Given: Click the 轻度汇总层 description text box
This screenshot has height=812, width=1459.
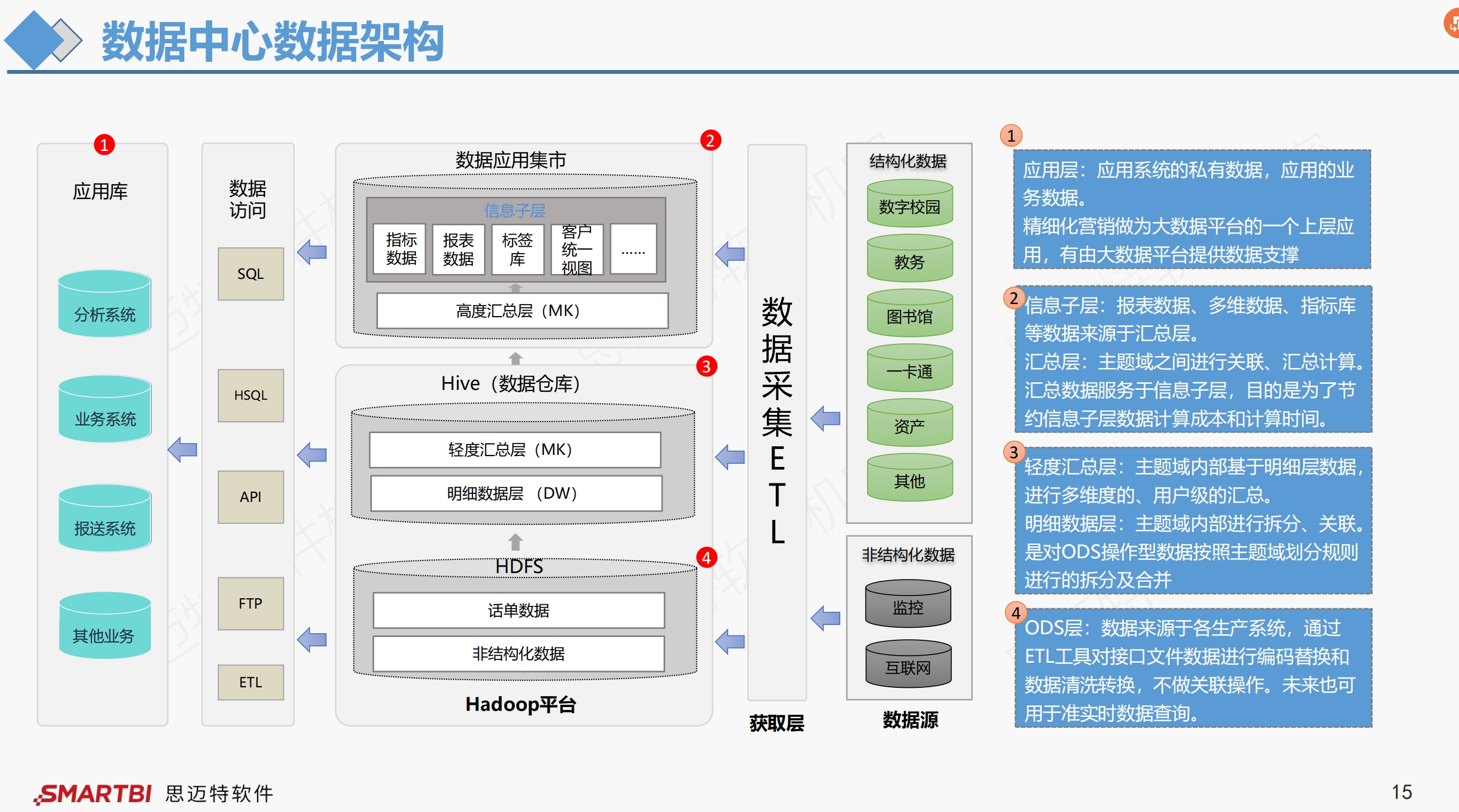Looking at the screenshot, I should coord(1193,521).
